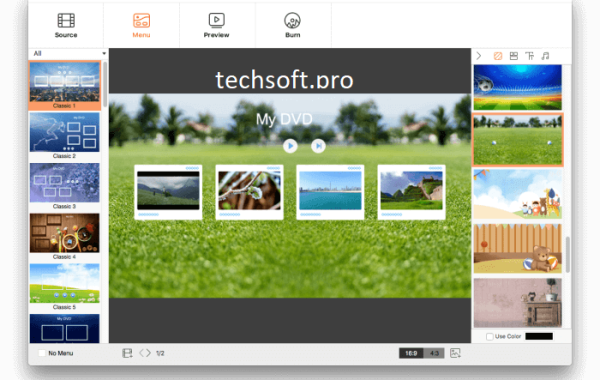Open the background music icon

(x=545, y=56)
